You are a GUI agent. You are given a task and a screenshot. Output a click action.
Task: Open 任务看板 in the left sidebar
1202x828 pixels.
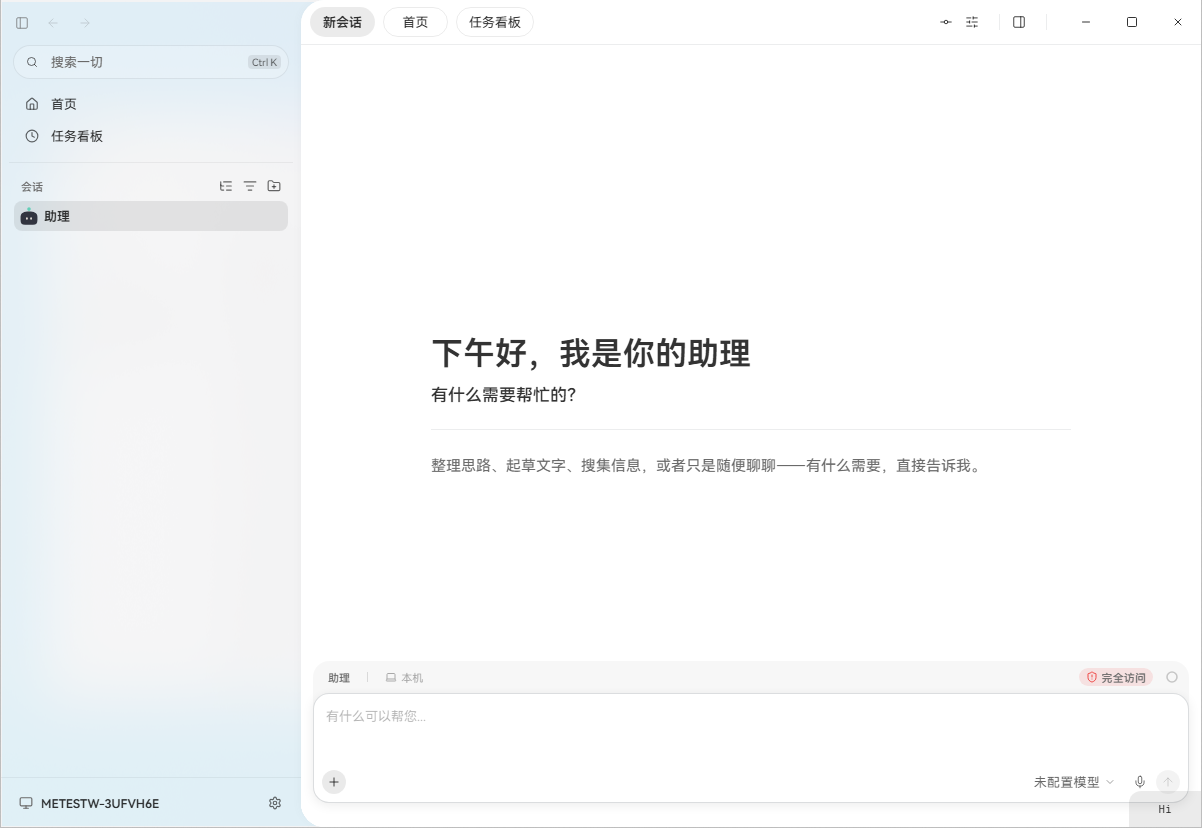pyautogui.click(x=151, y=136)
